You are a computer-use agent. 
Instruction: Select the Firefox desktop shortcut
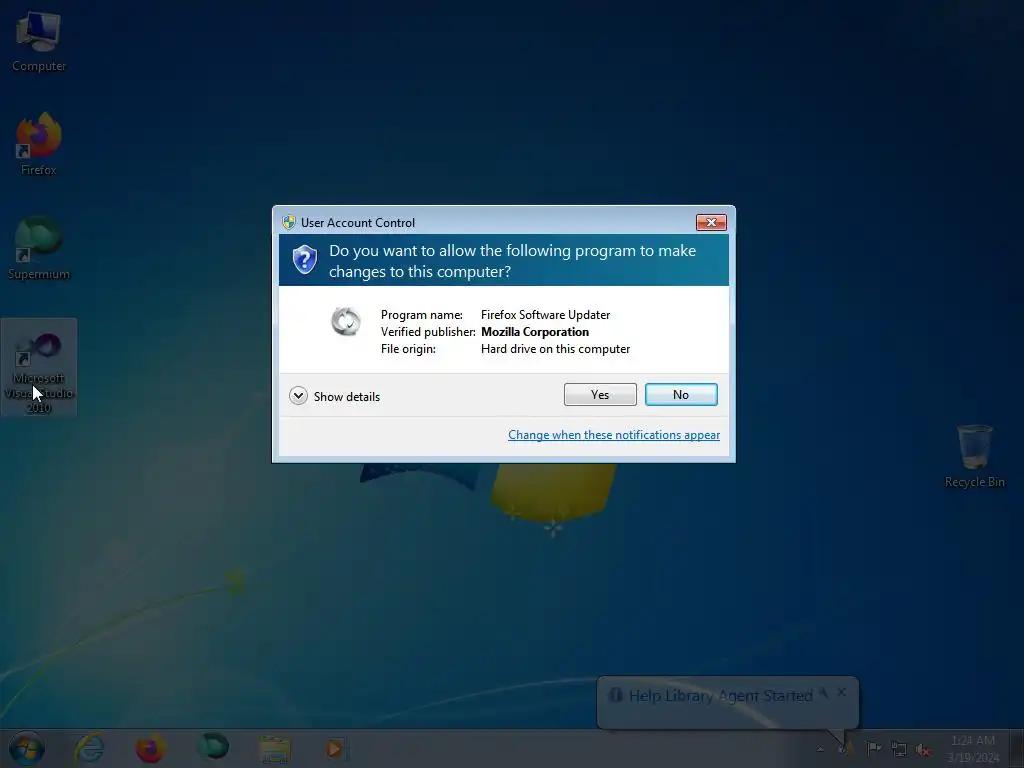39,144
